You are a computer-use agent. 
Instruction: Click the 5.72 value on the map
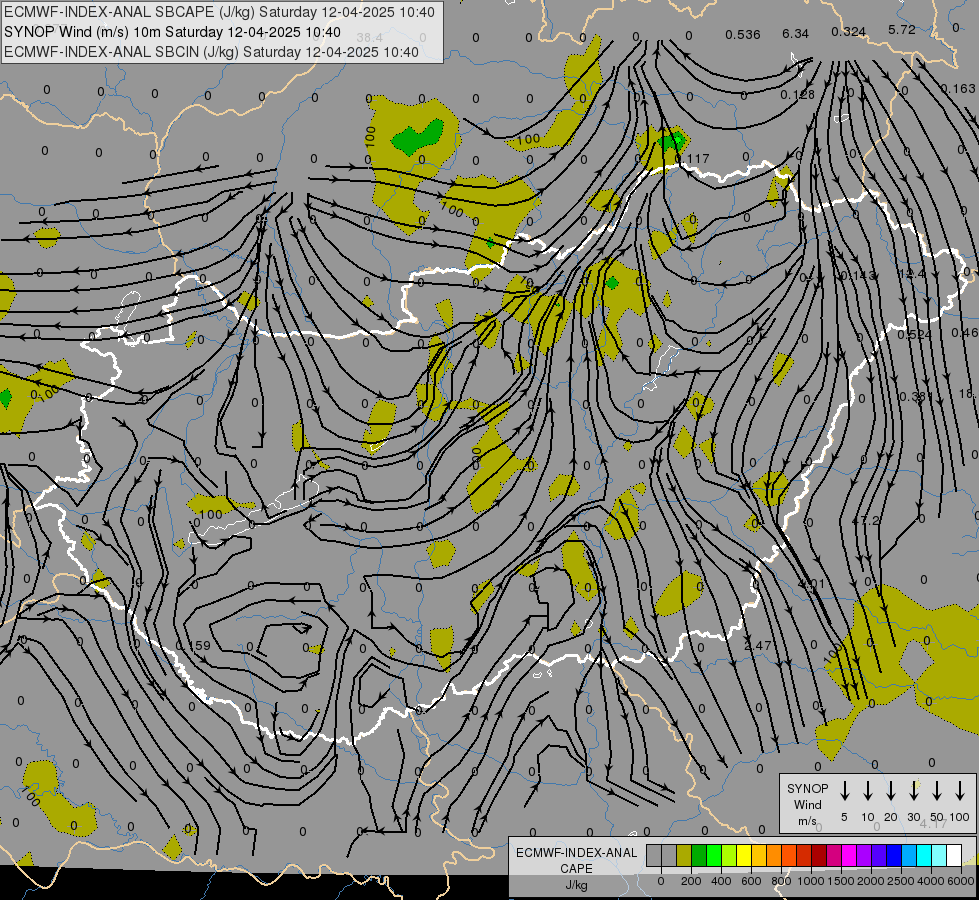point(902,29)
